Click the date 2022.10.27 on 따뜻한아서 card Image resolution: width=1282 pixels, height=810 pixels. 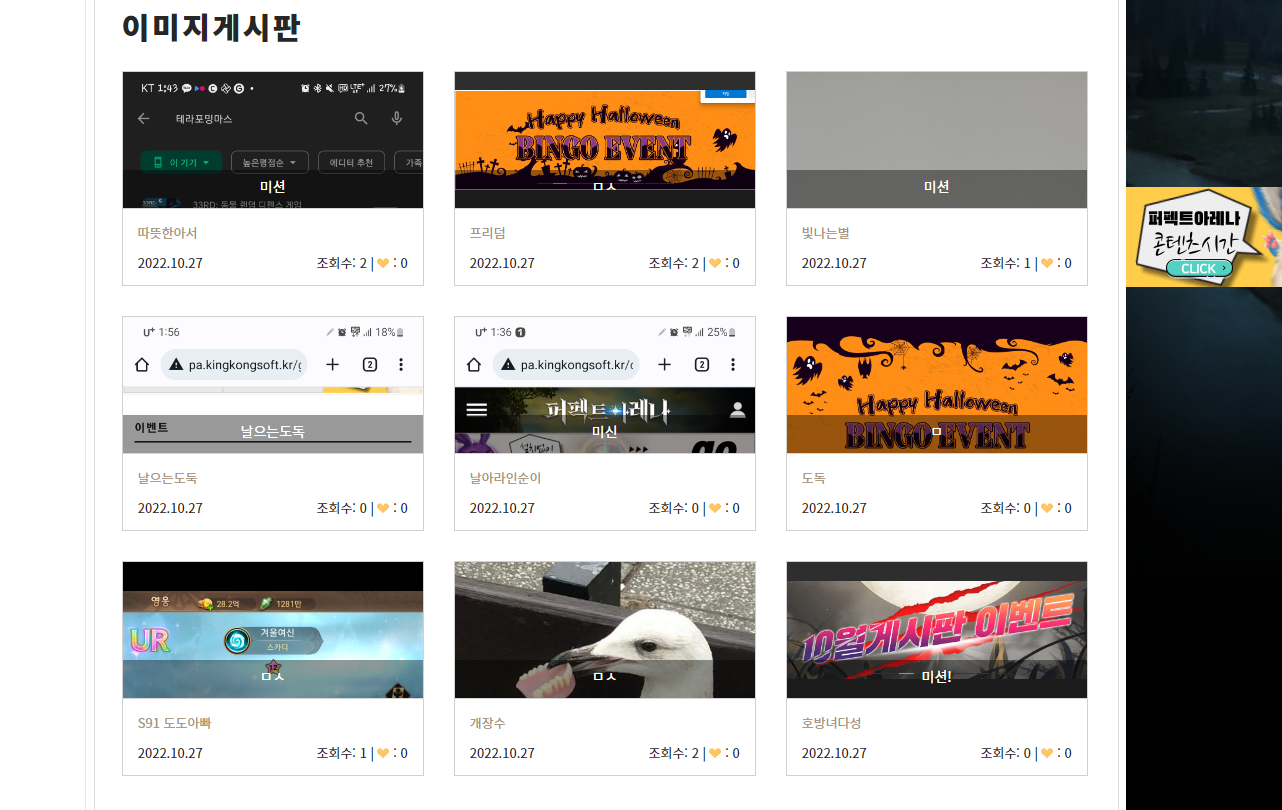pos(170,263)
